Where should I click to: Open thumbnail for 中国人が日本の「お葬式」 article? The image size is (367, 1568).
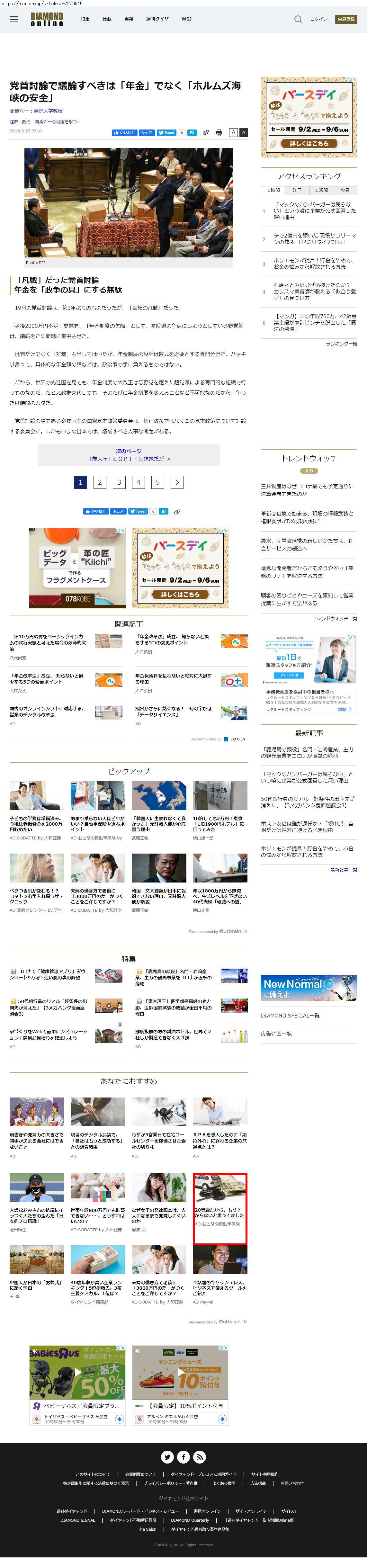[37, 1260]
